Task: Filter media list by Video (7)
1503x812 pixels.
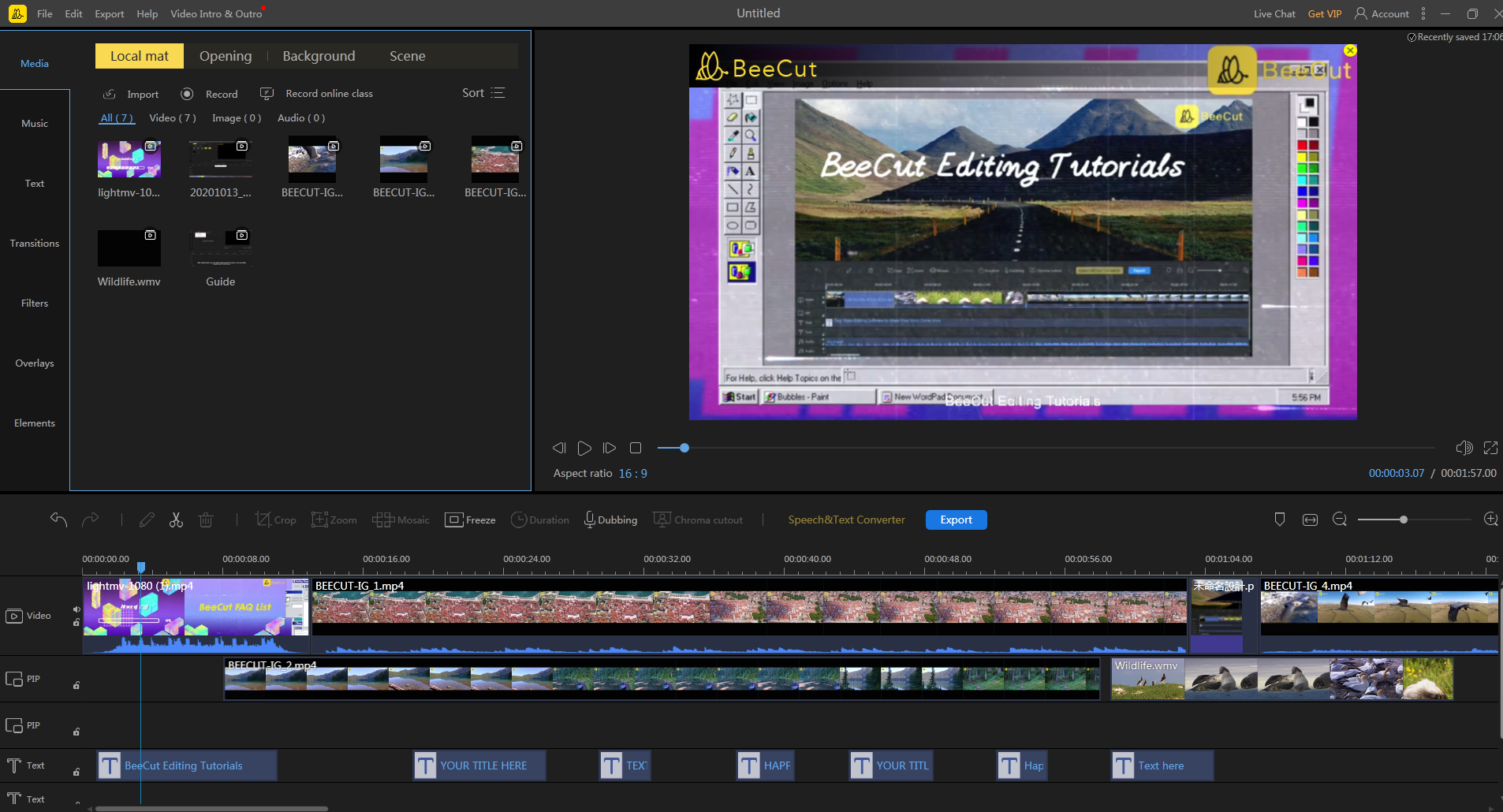Action: [173, 117]
